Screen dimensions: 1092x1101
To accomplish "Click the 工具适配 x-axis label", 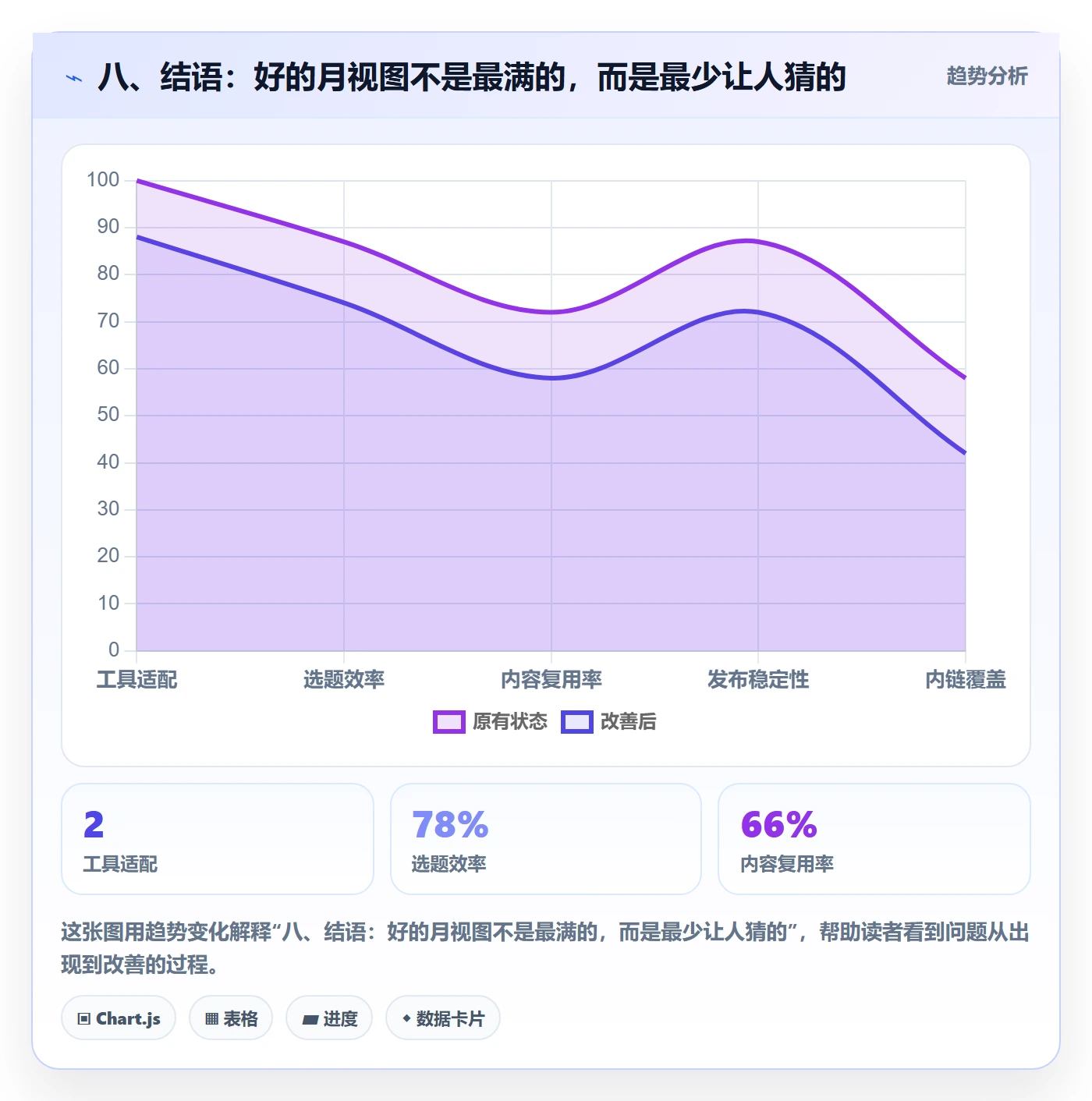I will pyautogui.click(x=136, y=680).
